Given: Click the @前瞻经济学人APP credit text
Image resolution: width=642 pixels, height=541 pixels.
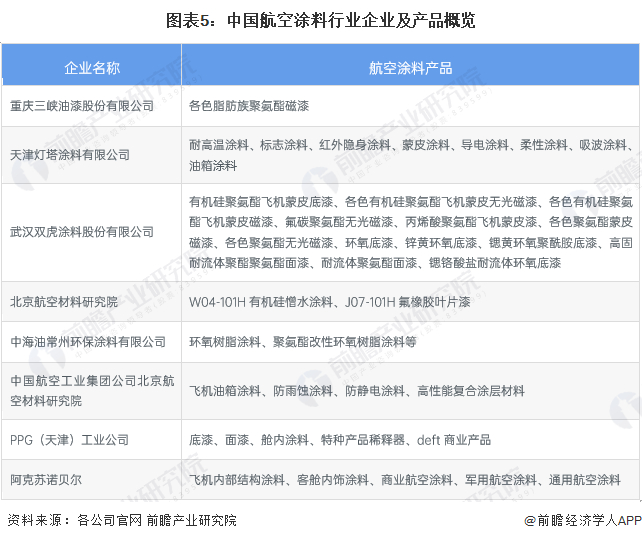Looking at the screenshot, I should pyautogui.click(x=583, y=520).
